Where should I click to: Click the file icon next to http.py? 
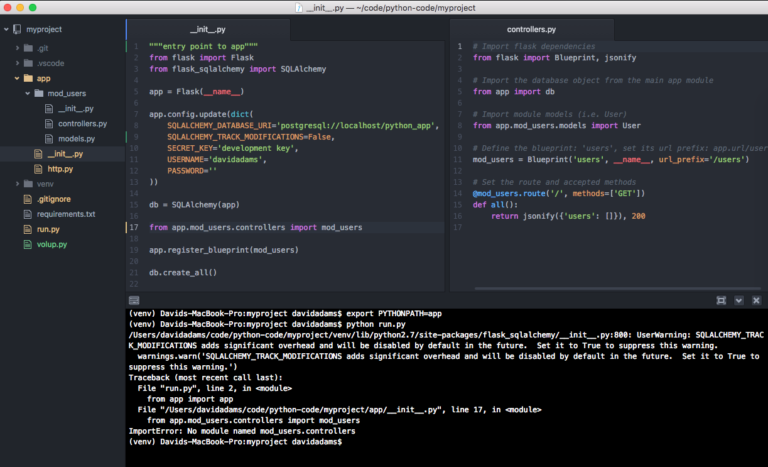40,169
